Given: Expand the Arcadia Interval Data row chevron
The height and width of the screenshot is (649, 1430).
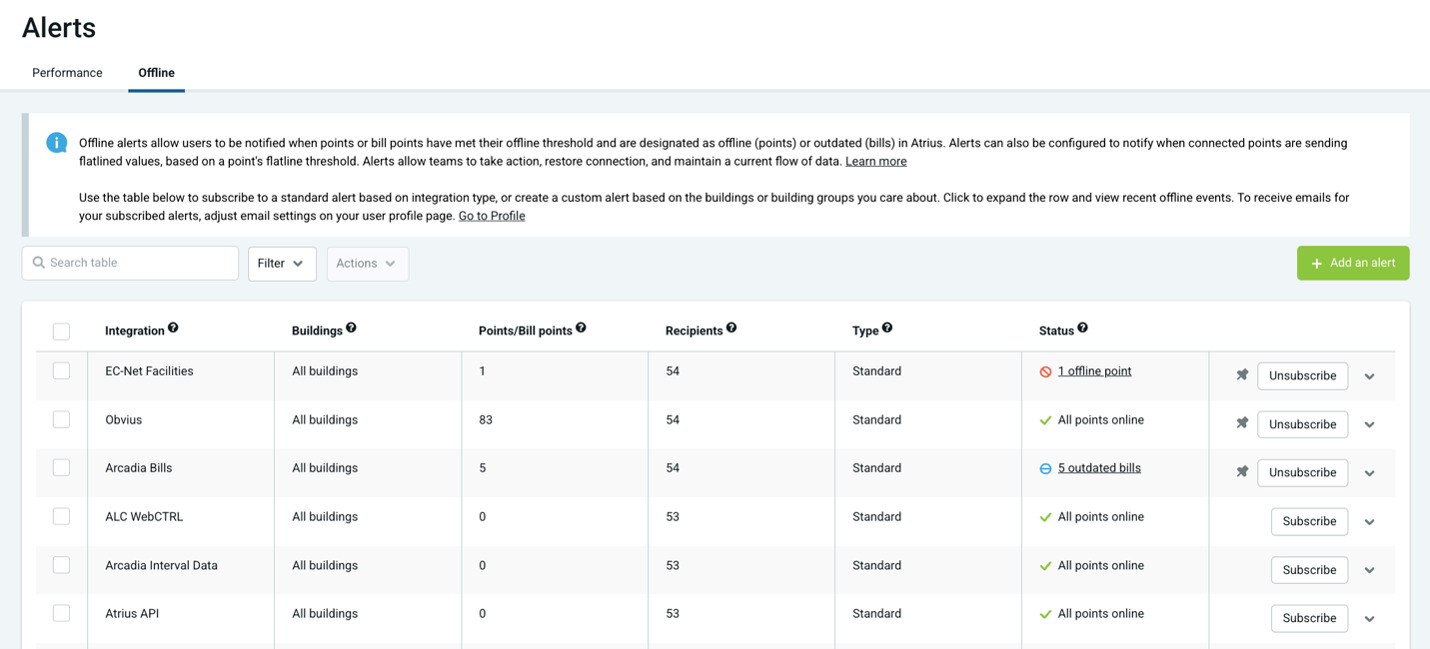Looking at the screenshot, I should coord(1370,570).
